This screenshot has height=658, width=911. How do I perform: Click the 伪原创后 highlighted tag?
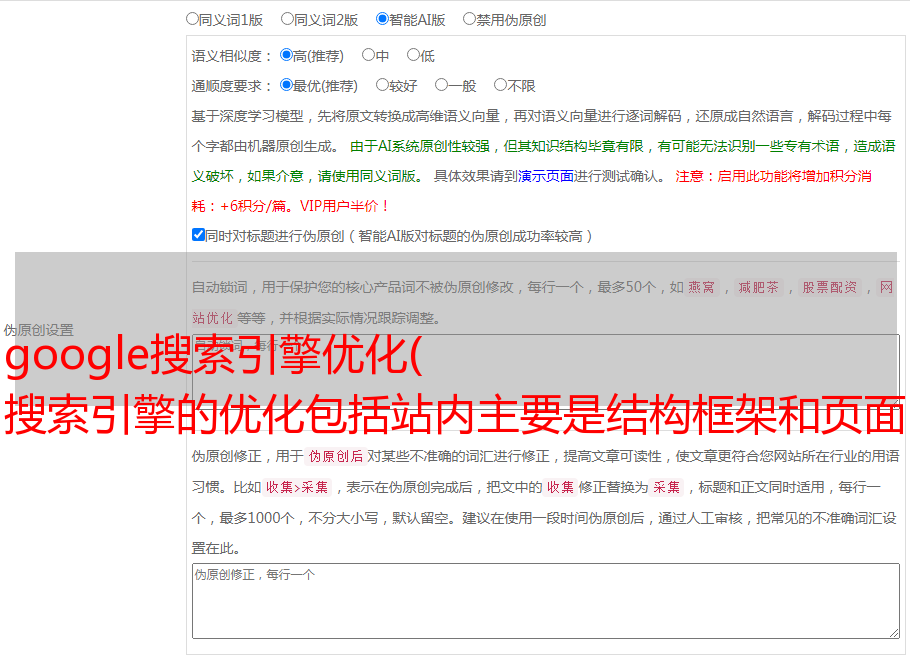coord(336,456)
